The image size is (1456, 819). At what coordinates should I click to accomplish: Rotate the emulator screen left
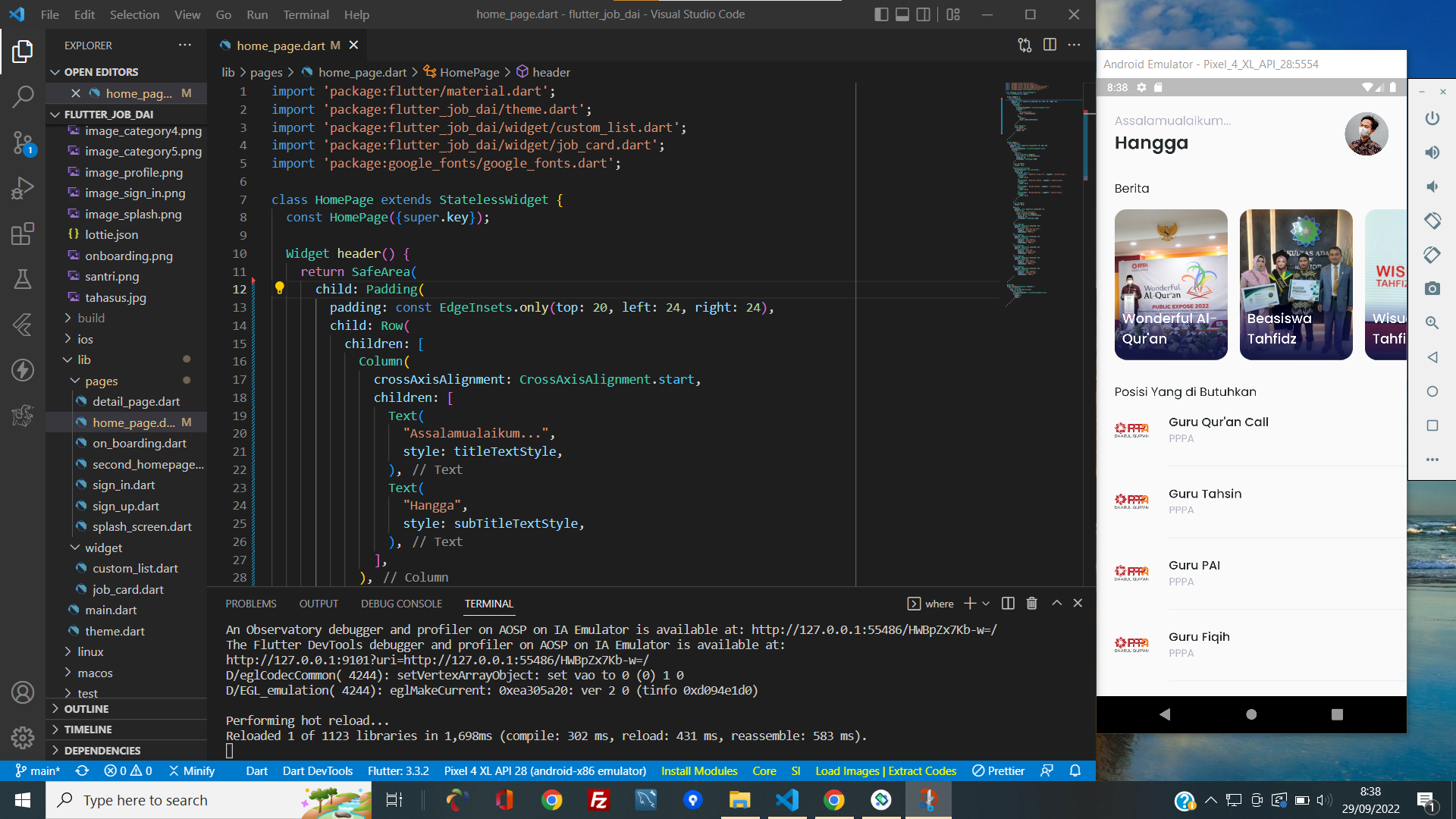click(1432, 221)
